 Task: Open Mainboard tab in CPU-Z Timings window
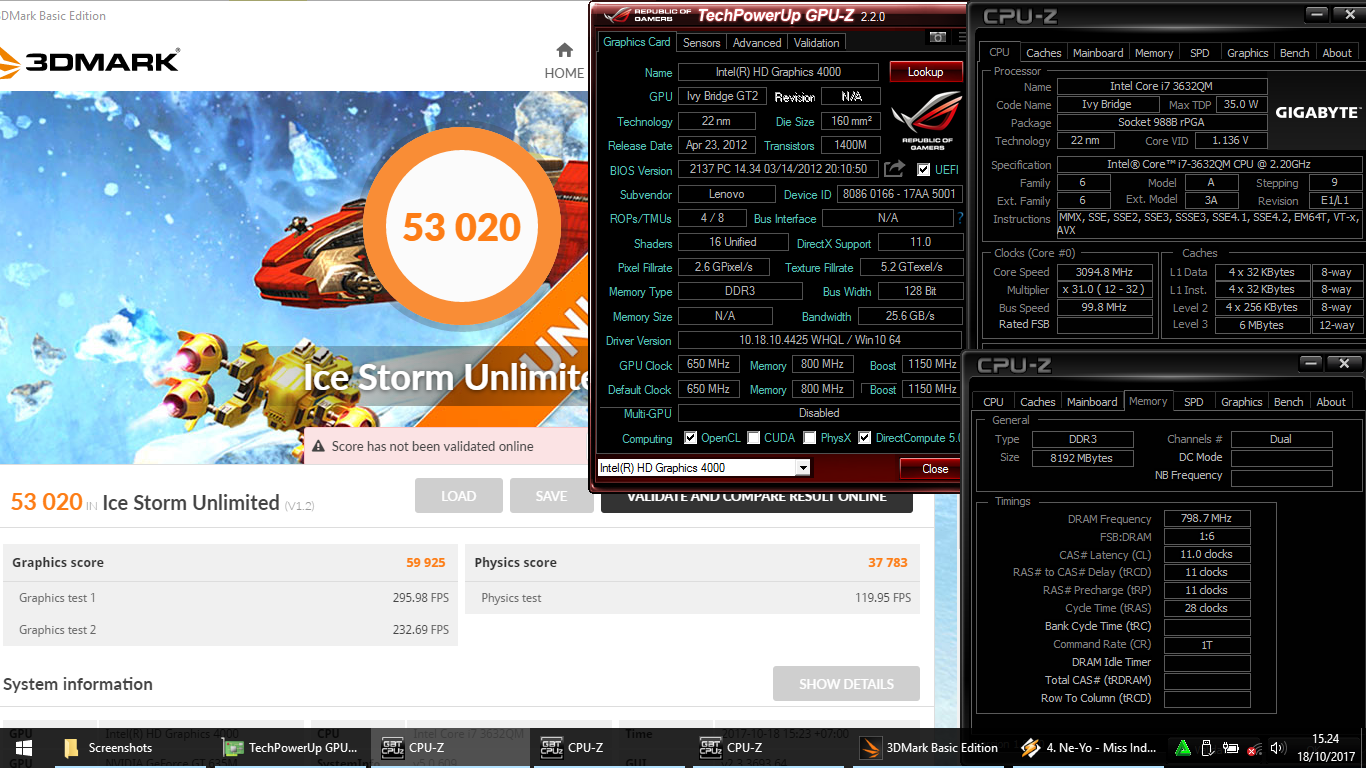click(1092, 402)
